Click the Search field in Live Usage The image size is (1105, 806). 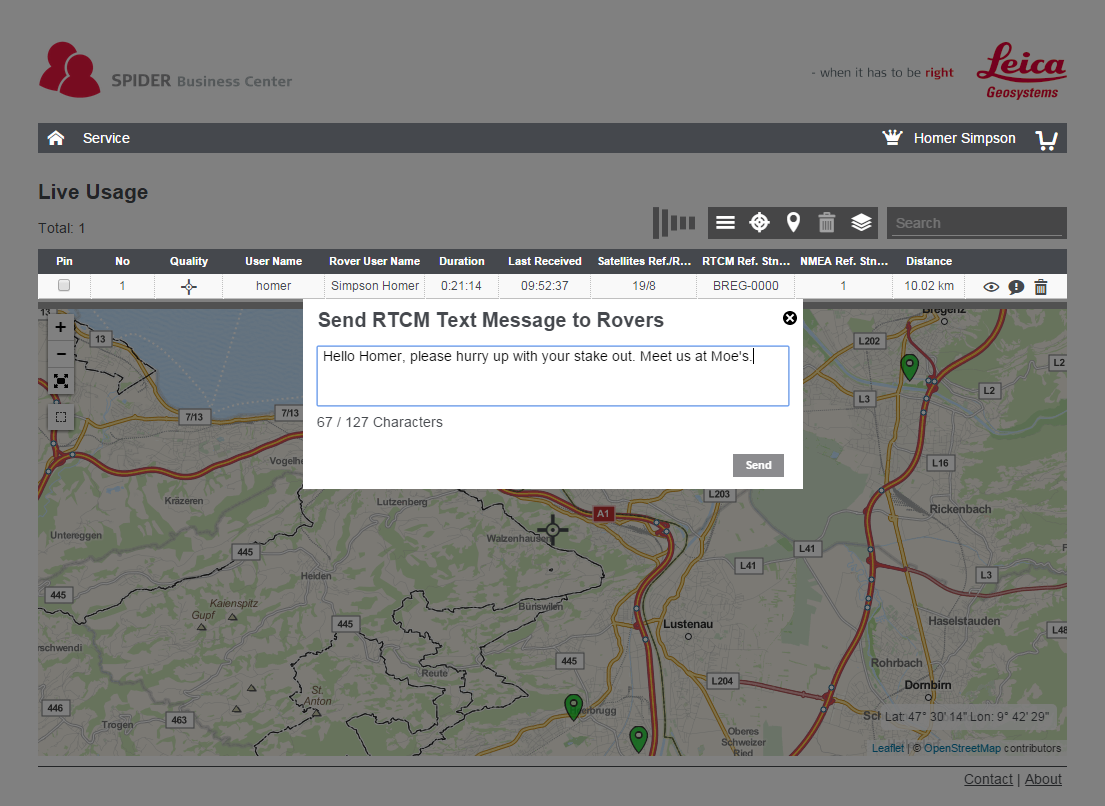pyautogui.click(x=976, y=223)
